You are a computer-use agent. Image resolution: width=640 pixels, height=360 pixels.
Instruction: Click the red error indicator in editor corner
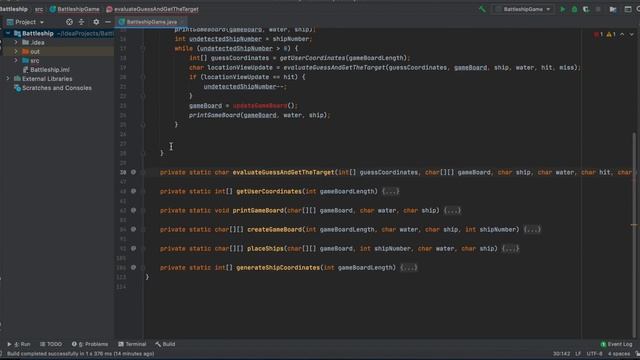(598, 35)
